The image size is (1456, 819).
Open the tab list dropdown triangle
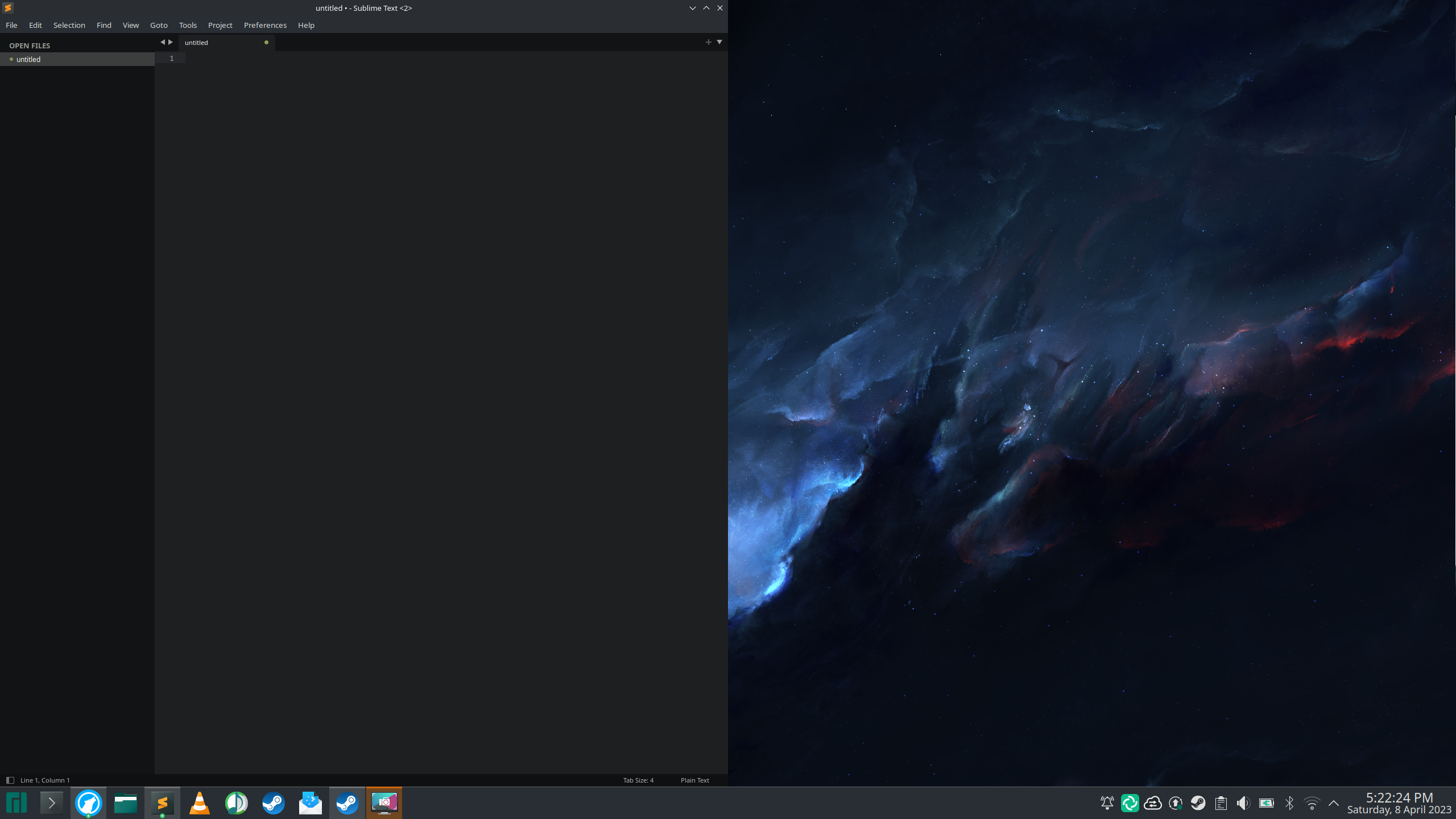pos(719,42)
